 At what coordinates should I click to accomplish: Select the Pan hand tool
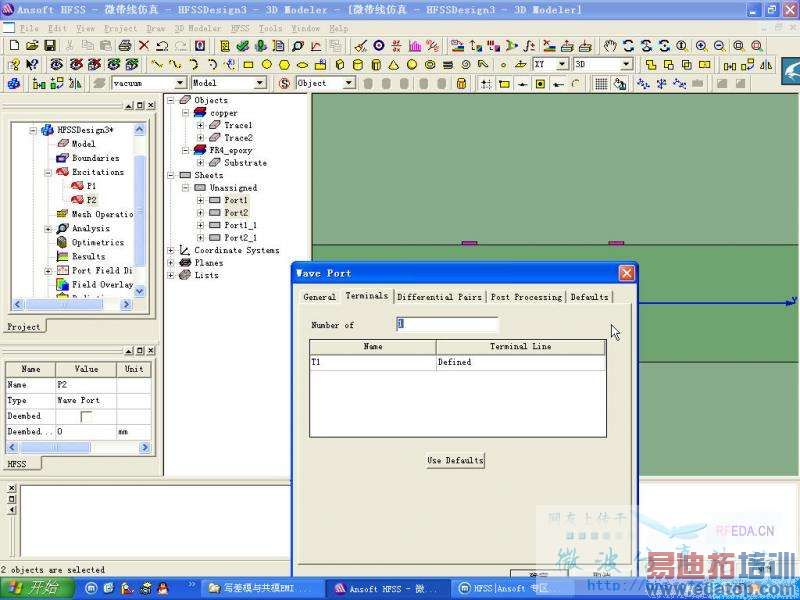pos(610,46)
